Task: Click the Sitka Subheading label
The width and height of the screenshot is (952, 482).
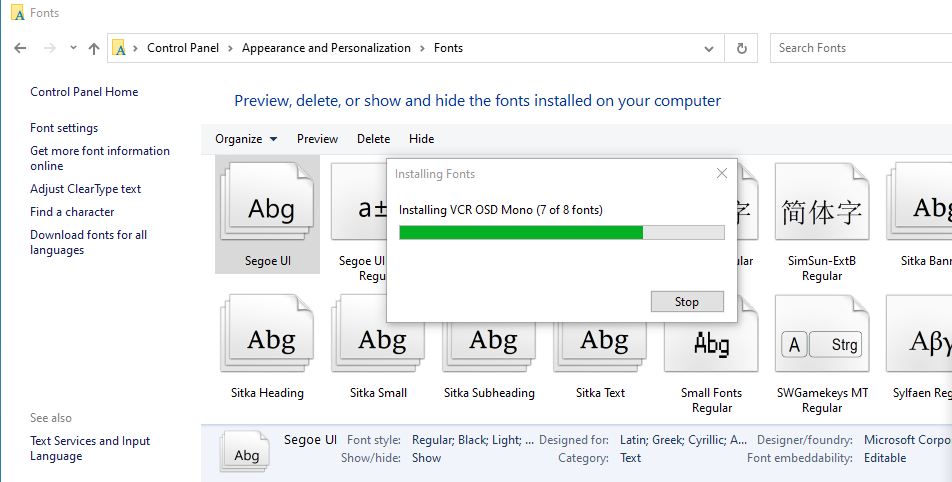Action: [489, 393]
